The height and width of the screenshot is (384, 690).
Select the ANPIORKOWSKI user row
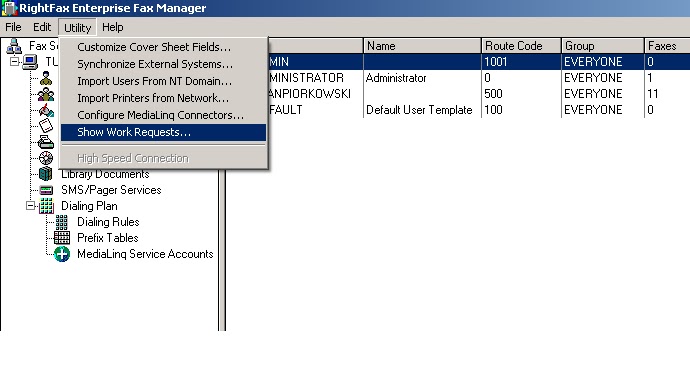click(x=479, y=94)
